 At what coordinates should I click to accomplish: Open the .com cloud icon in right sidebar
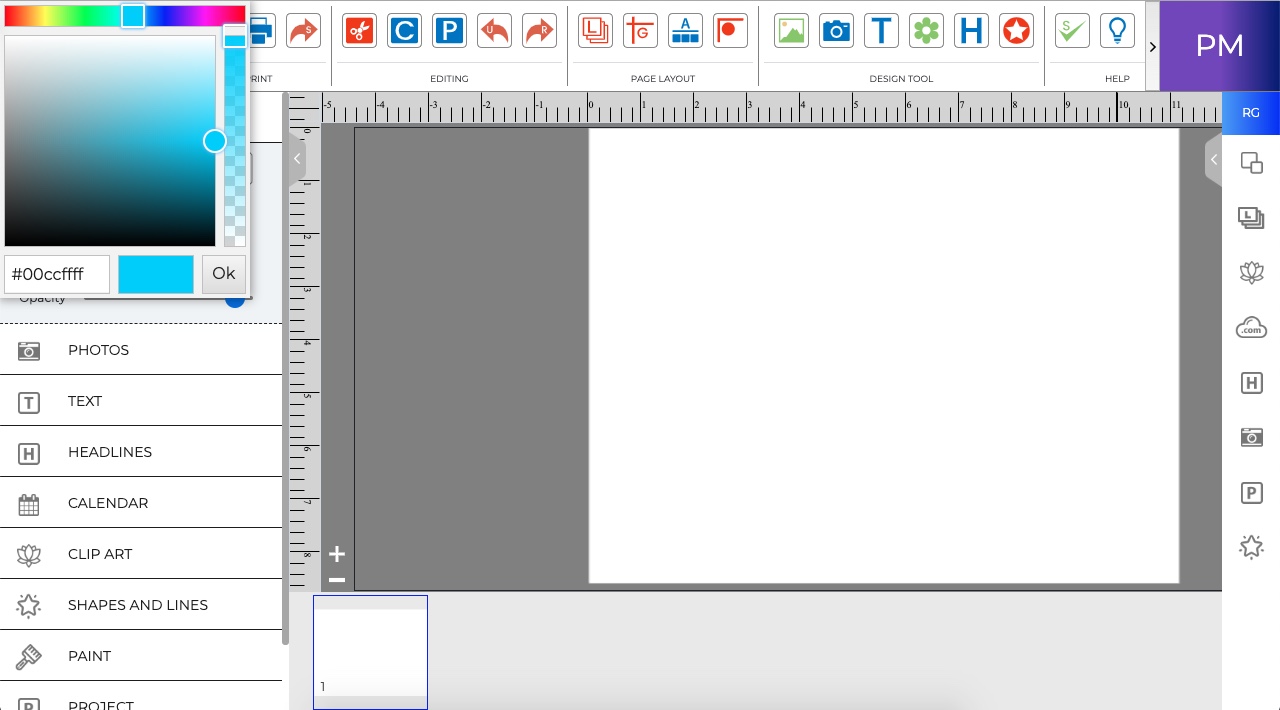click(x=1251, y=327)
